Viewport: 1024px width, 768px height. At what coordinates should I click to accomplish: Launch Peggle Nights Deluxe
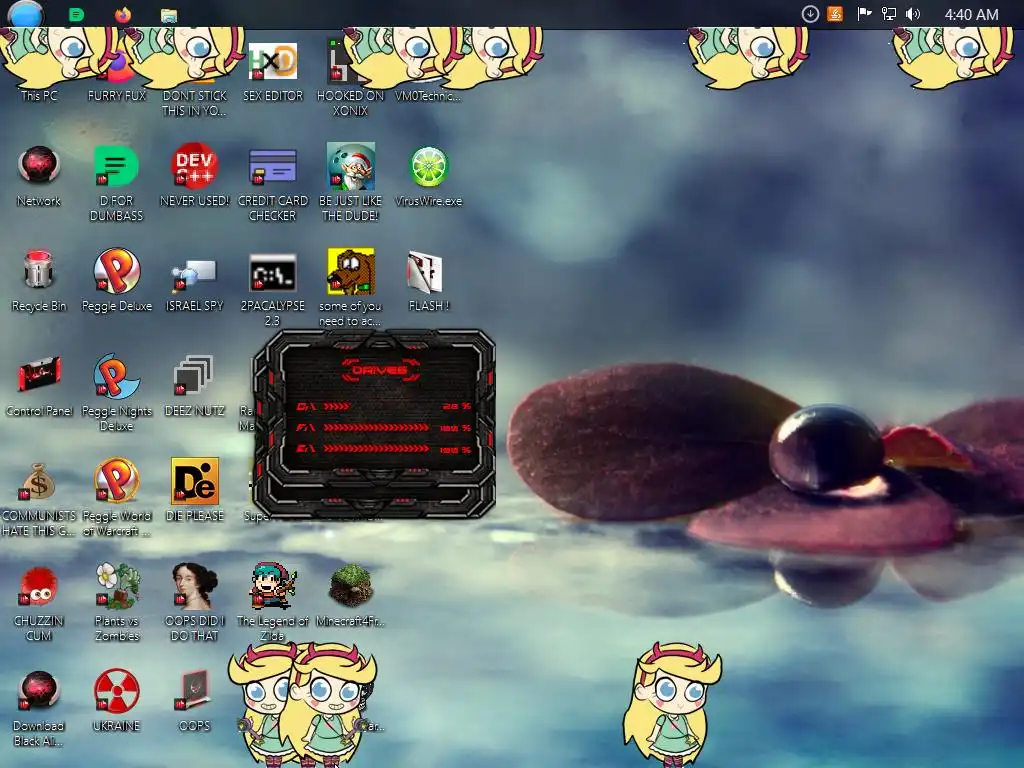[117, 392]
